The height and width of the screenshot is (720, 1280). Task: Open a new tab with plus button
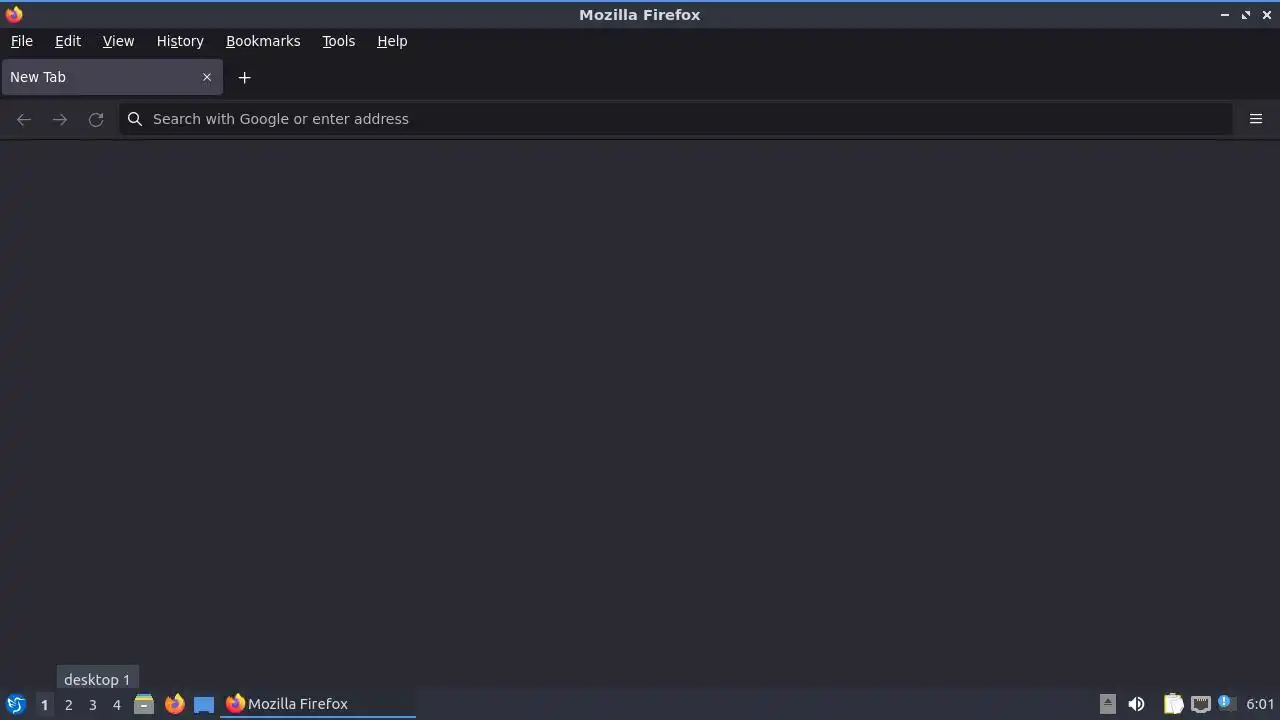coord(244,77)
